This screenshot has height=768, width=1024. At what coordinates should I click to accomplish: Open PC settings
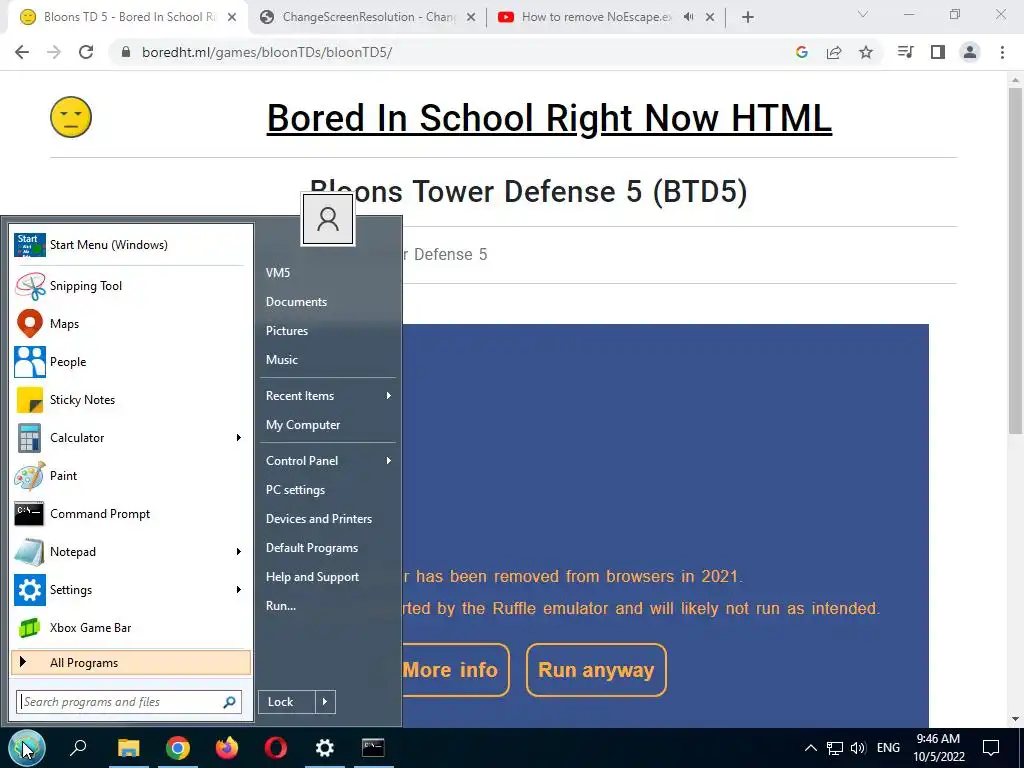click(295, 490)
